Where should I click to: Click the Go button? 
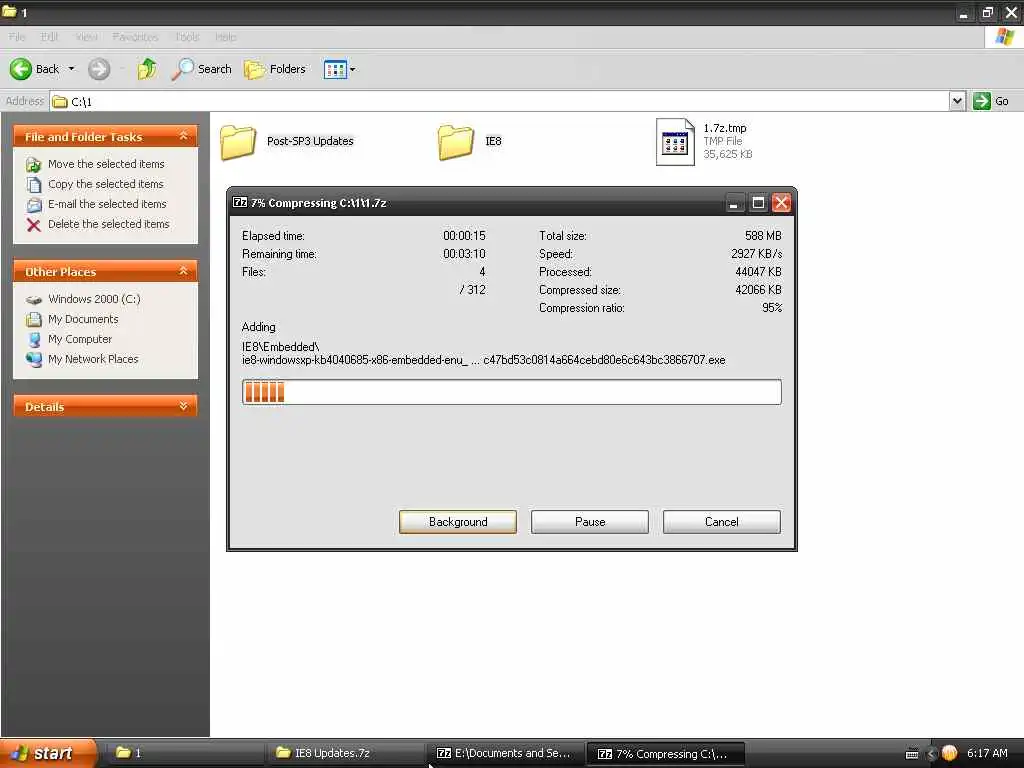pyautogui.click(x=991, y=101)
